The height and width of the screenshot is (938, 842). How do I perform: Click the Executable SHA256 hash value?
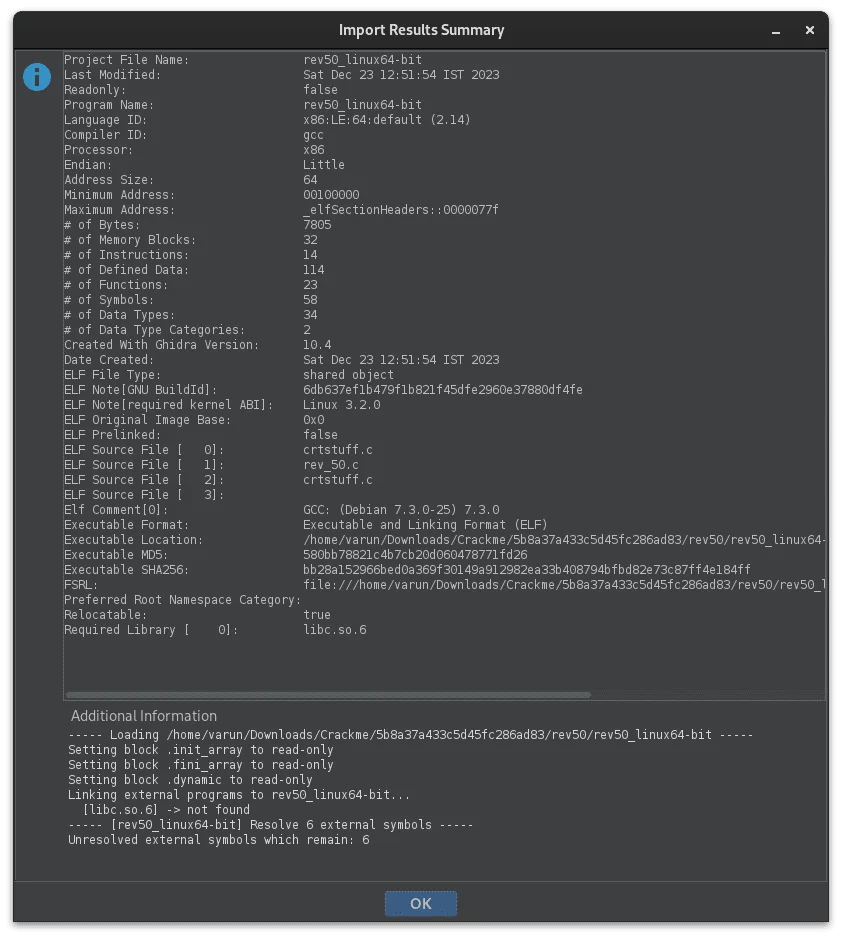coord(526,570)
